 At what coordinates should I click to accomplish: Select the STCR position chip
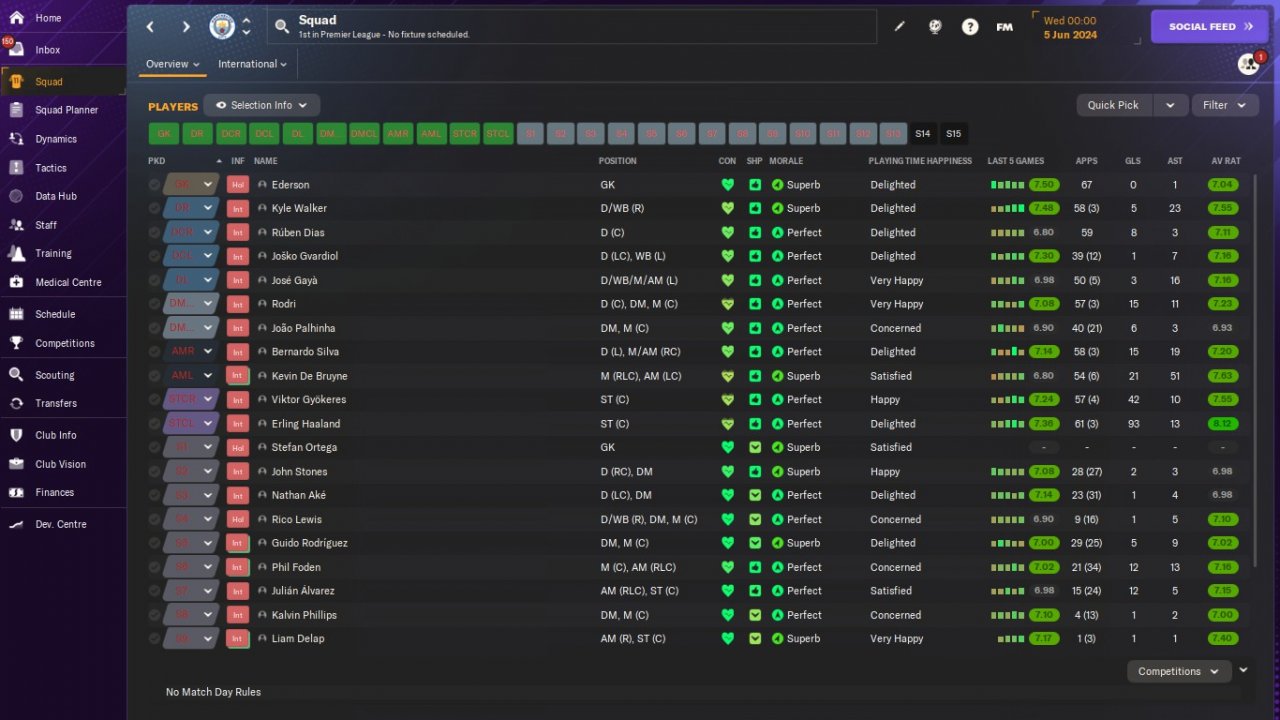464,134
